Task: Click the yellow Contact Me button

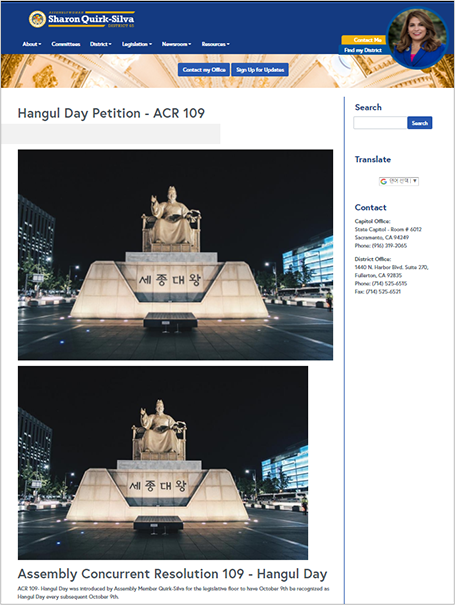Action: (363, 40)
